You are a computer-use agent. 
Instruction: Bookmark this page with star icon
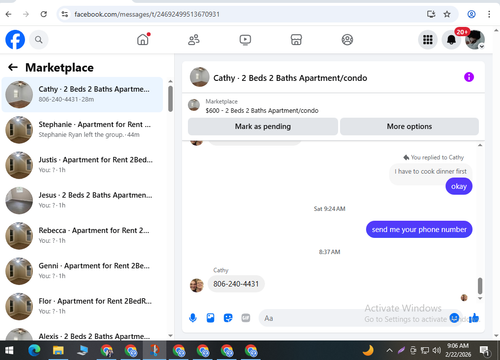[447, 14]
